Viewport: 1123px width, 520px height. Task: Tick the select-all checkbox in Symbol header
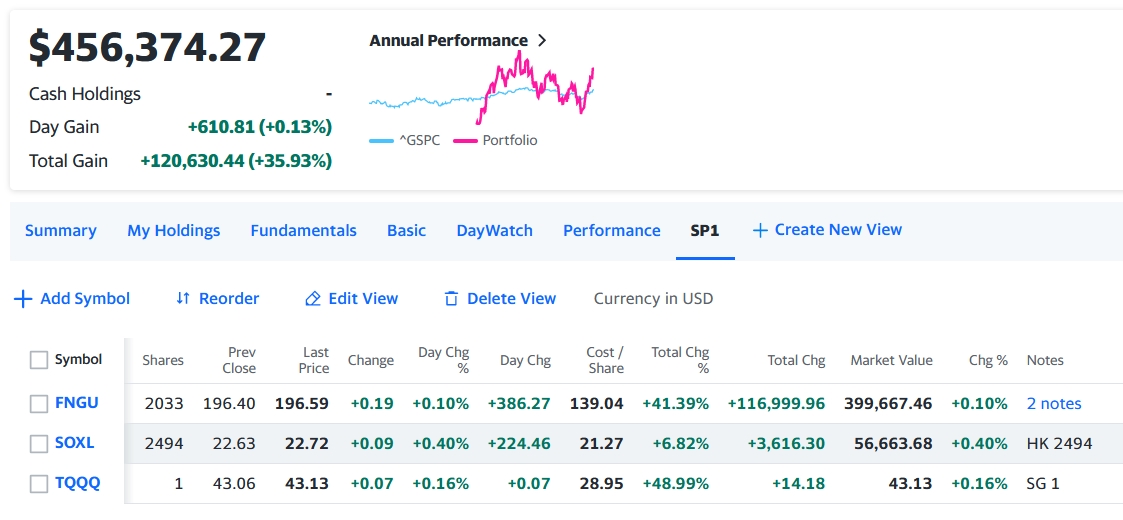click(39, 360)
